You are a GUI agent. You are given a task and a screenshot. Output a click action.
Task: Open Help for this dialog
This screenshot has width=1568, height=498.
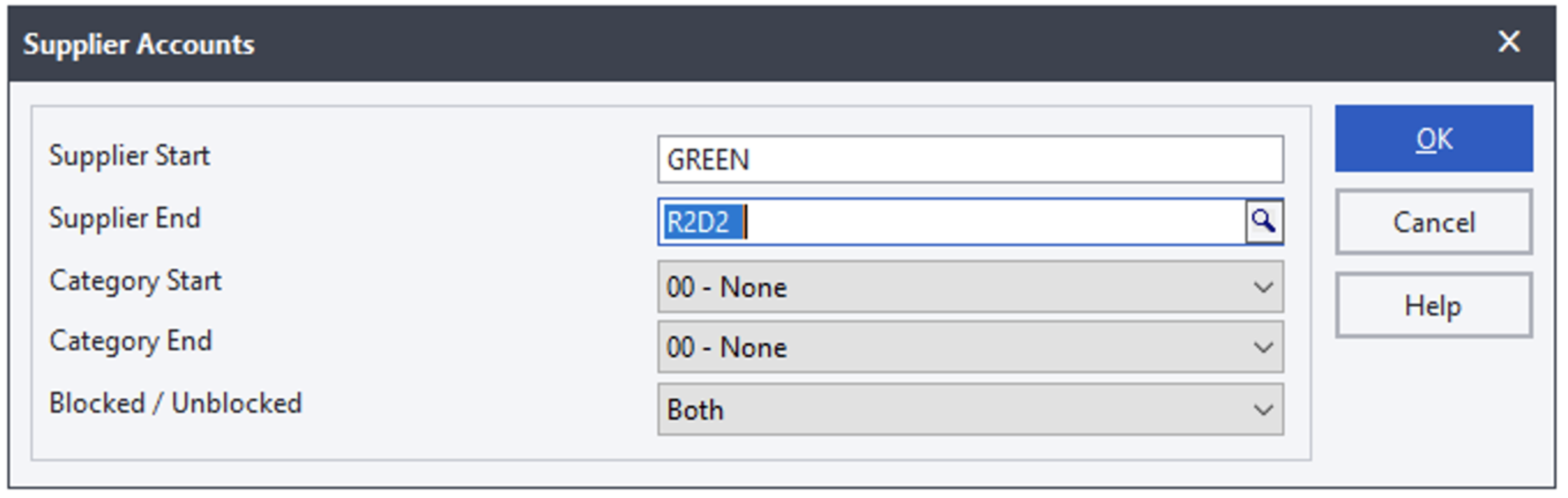pos(1433,305)
